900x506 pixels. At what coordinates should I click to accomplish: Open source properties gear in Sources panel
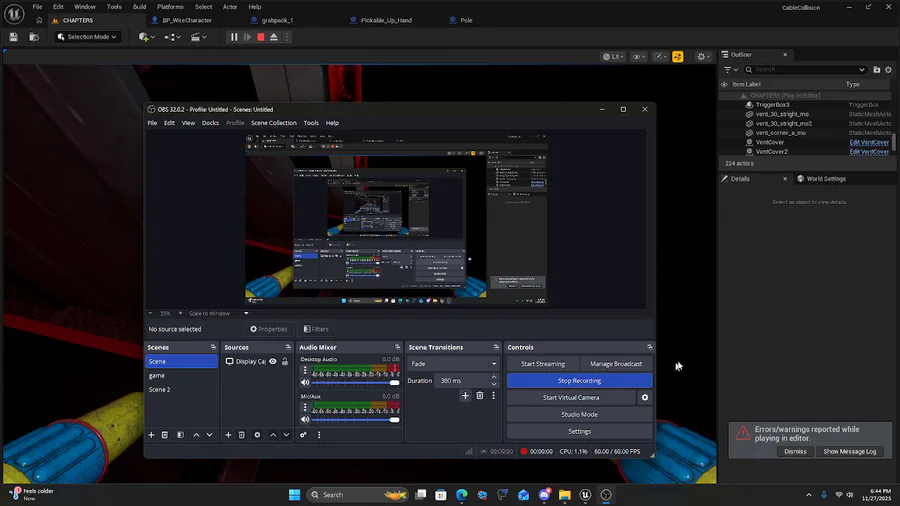[x=257, y=435]
